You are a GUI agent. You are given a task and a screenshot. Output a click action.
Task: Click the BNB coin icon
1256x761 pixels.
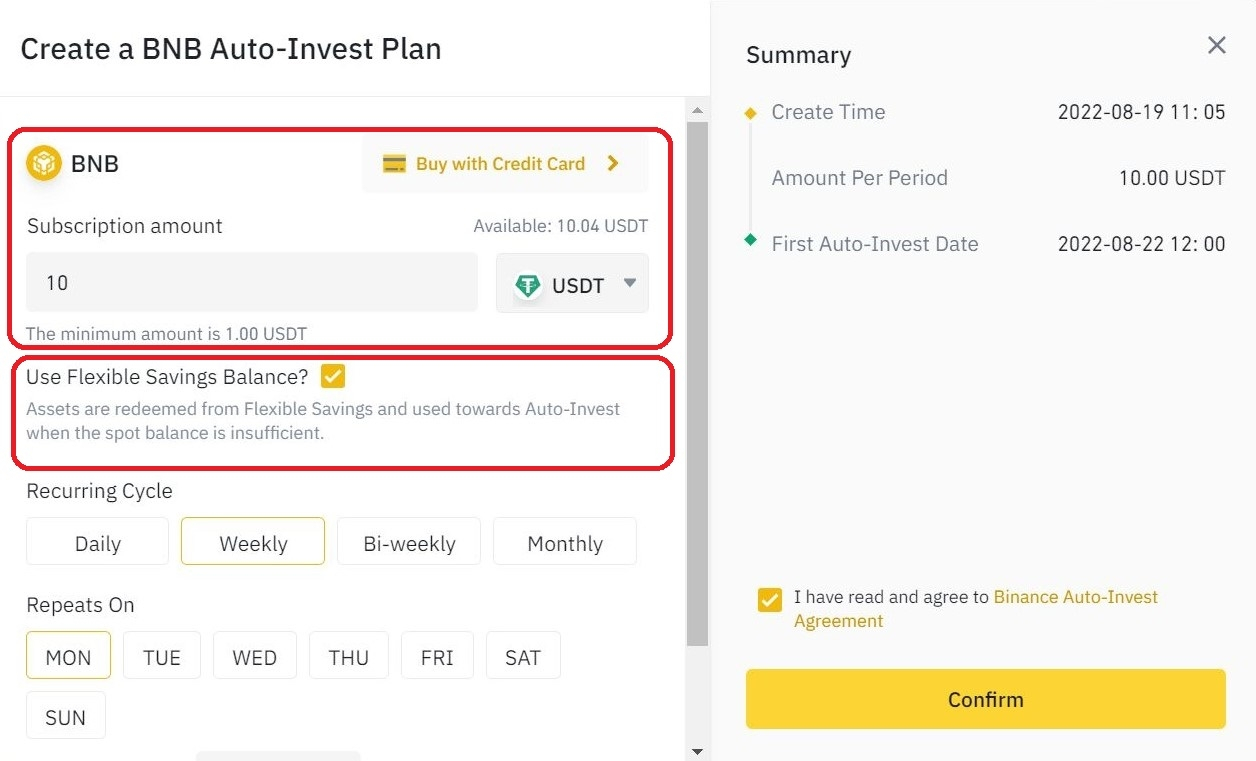coord(44,163)
